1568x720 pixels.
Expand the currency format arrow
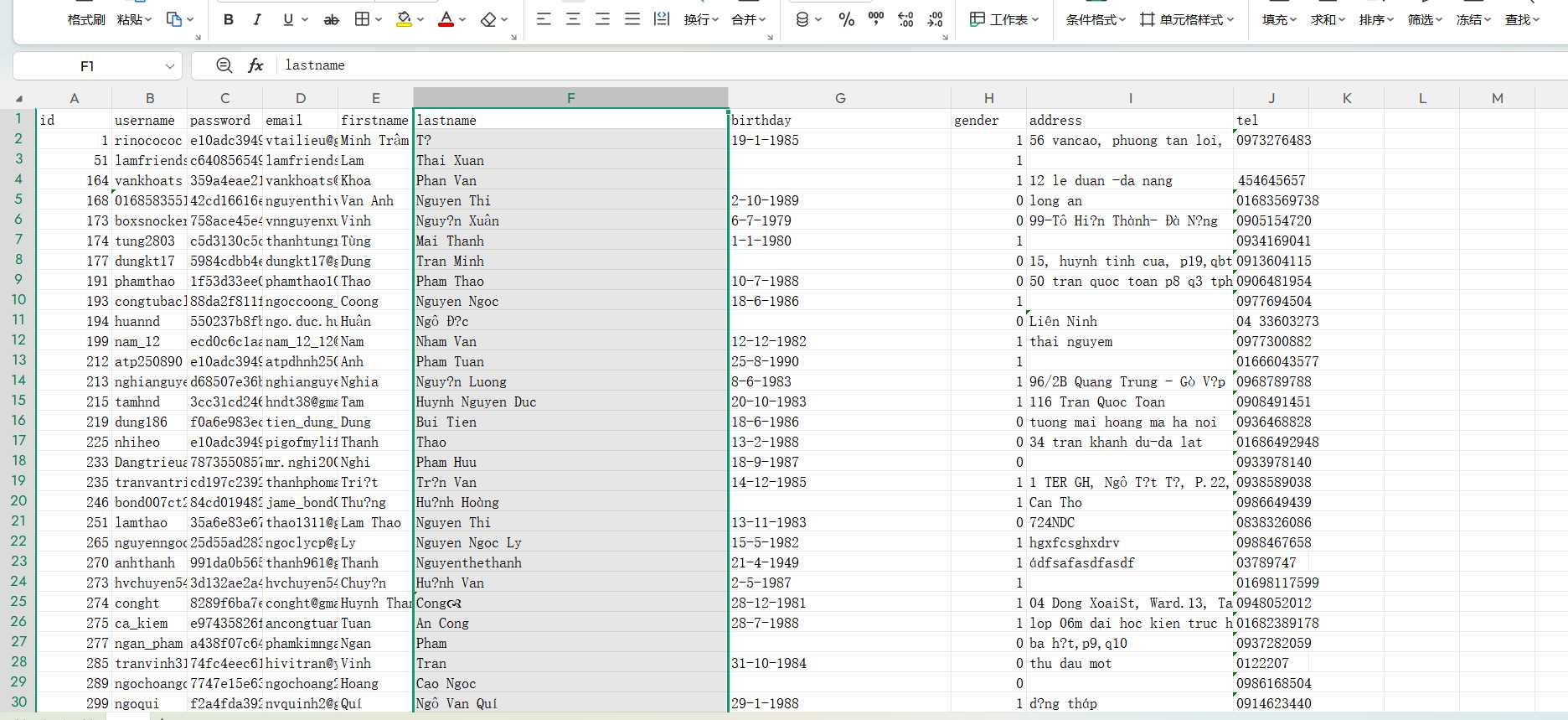tap(818, 19)
